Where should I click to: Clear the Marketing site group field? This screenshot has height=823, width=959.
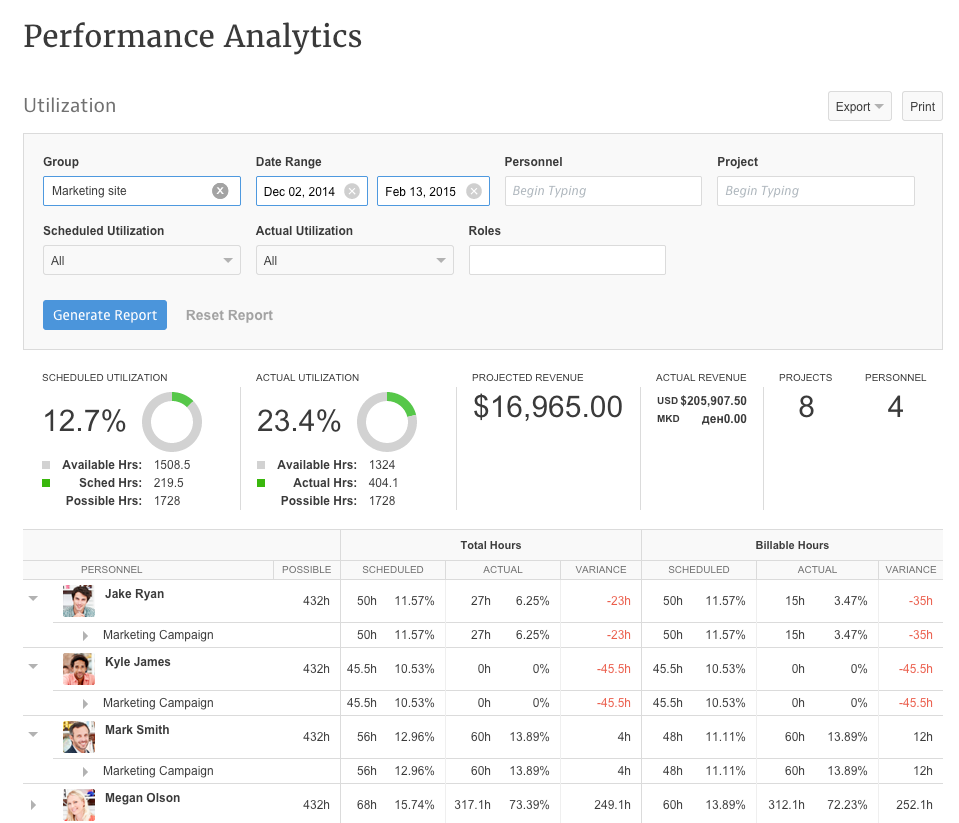[220, 191]
